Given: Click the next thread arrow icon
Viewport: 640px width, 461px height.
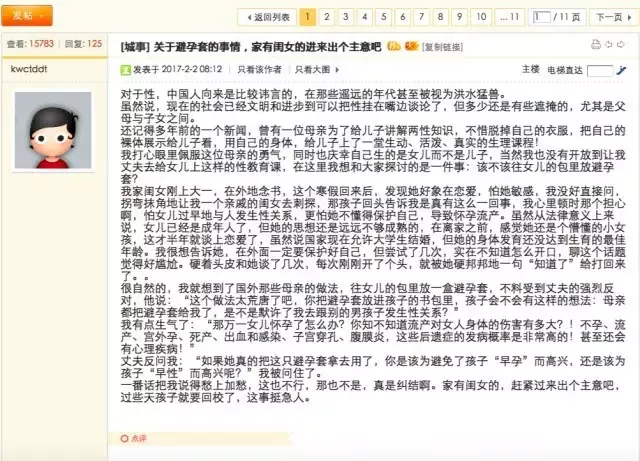Looking at the screenshot, I should pos(624,45).
